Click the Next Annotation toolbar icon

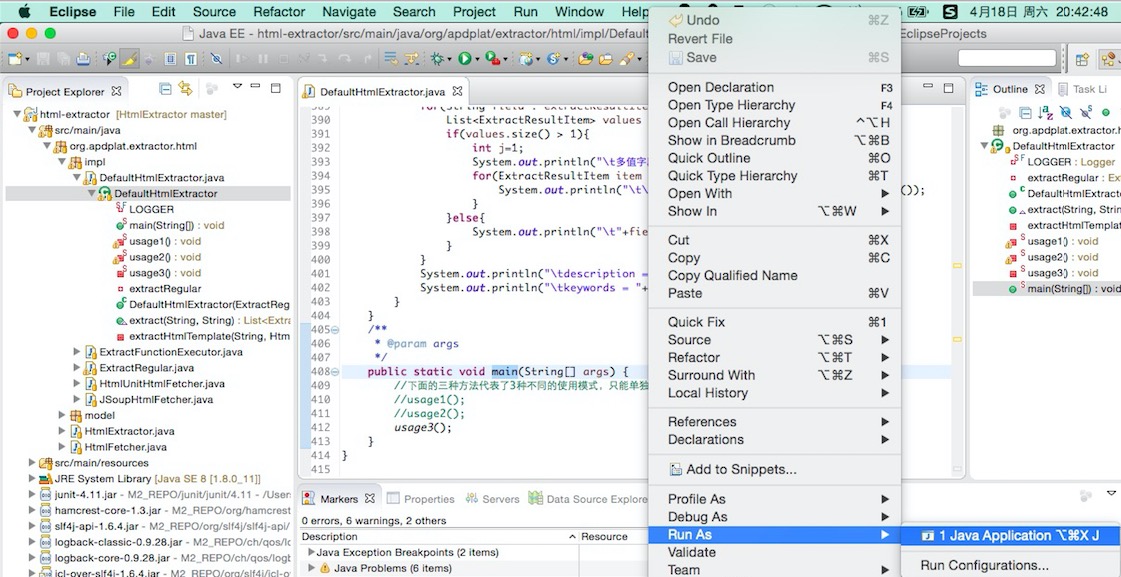coord(390,59)
